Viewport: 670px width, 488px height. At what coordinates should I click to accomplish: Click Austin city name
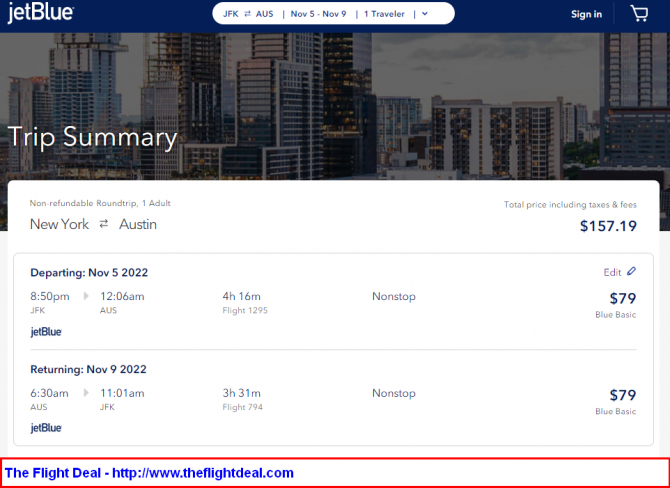[138, 224]
